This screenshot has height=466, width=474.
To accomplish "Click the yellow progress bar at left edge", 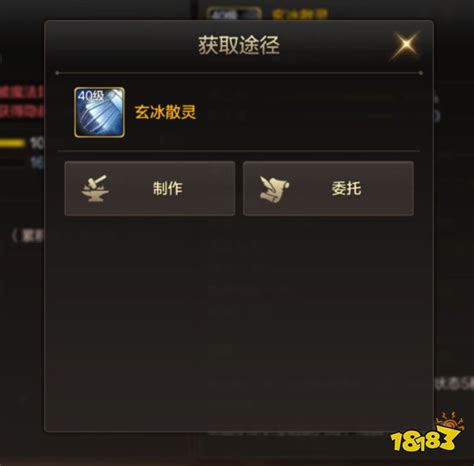I will [12, 143].
